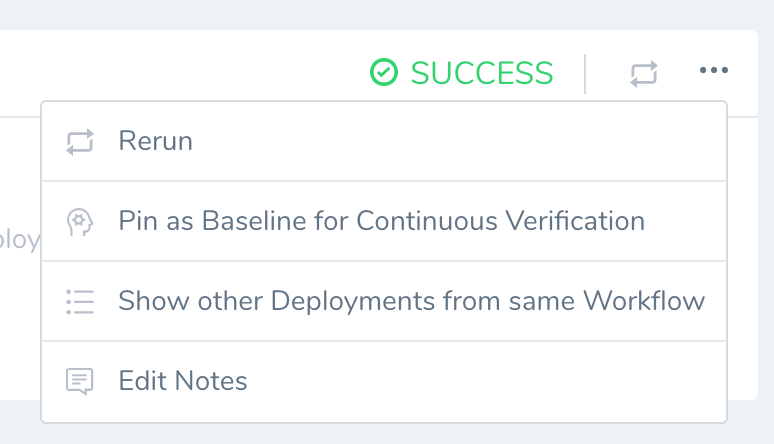The width and height of the screenshot is (774, 444).
Task: Close the three-dots more options menu
Action: [714, 70]
